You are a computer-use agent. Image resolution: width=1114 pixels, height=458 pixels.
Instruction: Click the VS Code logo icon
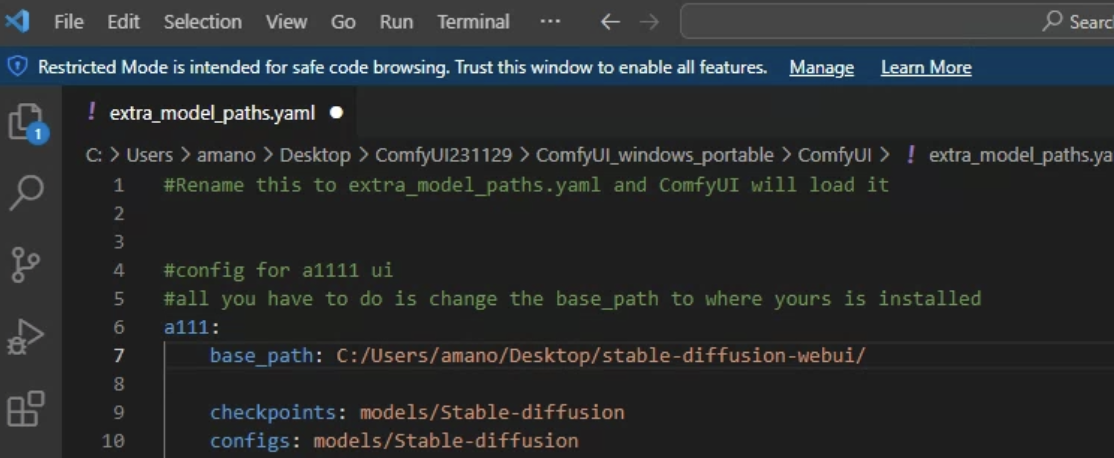tap(17, 21)
